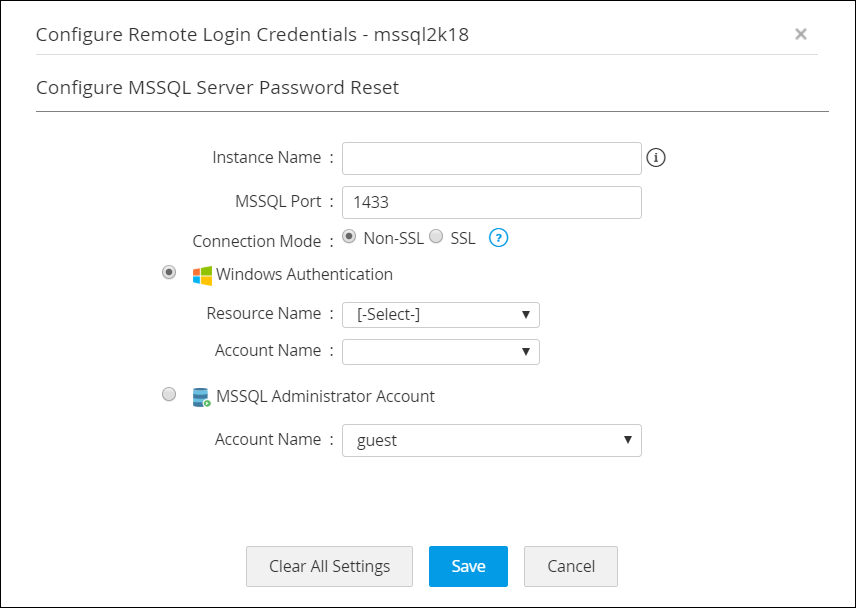Click the Windows Authentication label
This screenshot has height=608, width=856.
[304, 274]
